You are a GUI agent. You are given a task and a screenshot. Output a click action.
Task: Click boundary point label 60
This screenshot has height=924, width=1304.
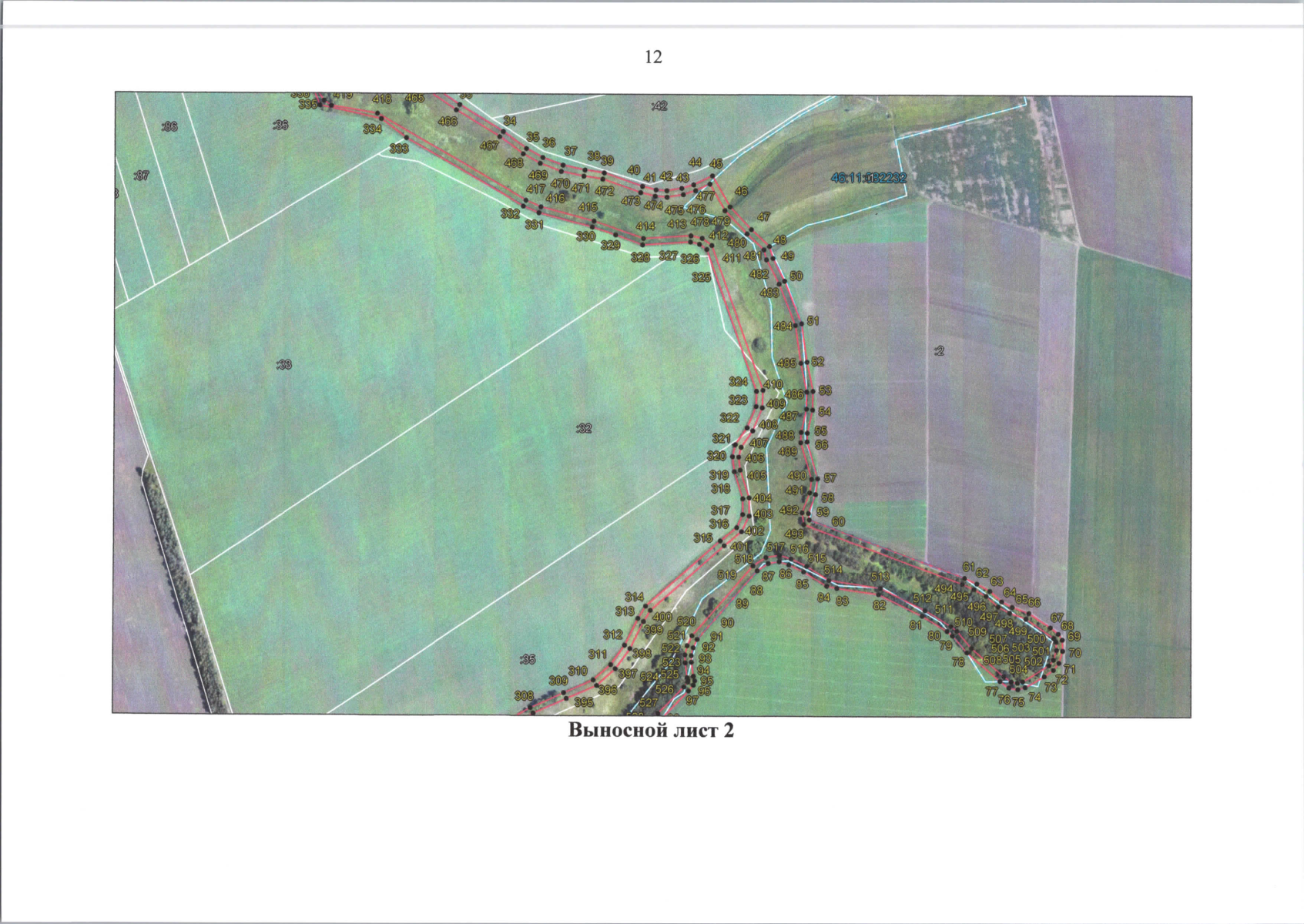[x=838, y=521]
